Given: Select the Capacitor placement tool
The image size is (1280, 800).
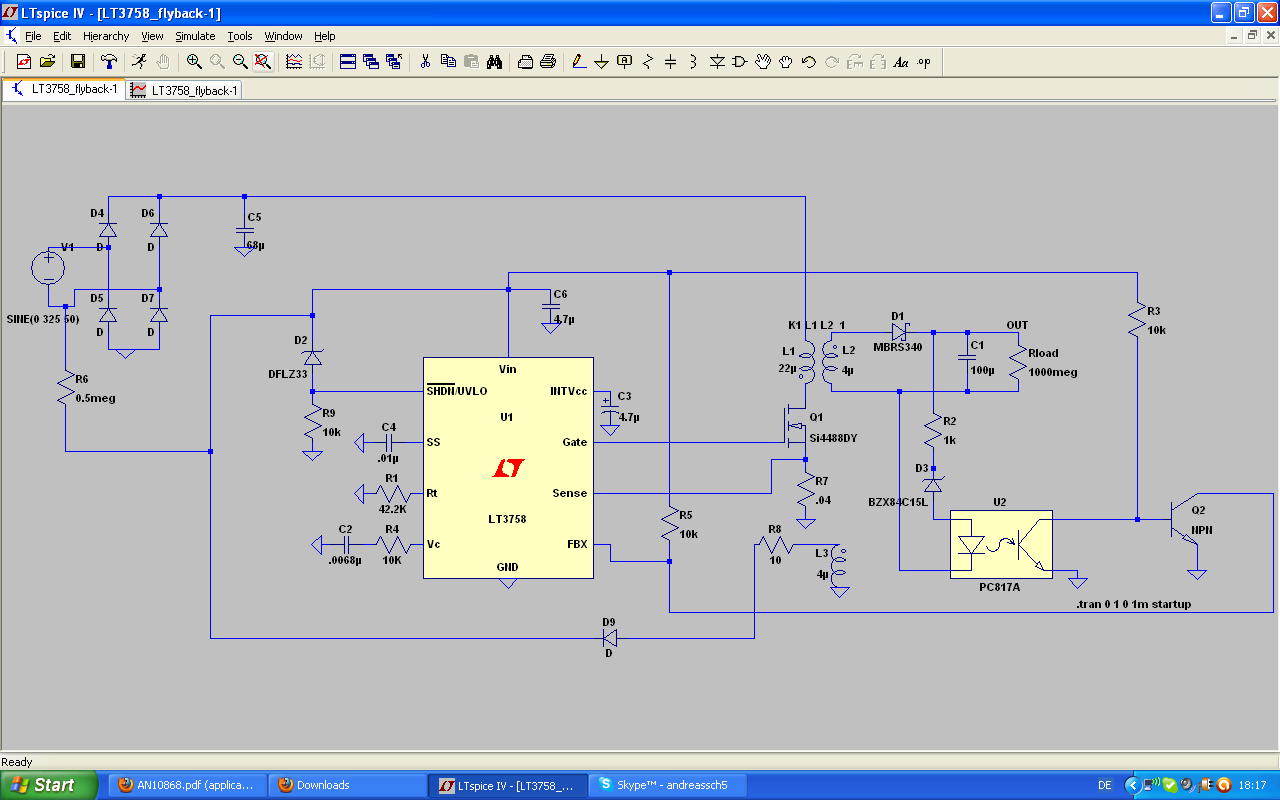Looking at the screenshot, I should point(671,61).
